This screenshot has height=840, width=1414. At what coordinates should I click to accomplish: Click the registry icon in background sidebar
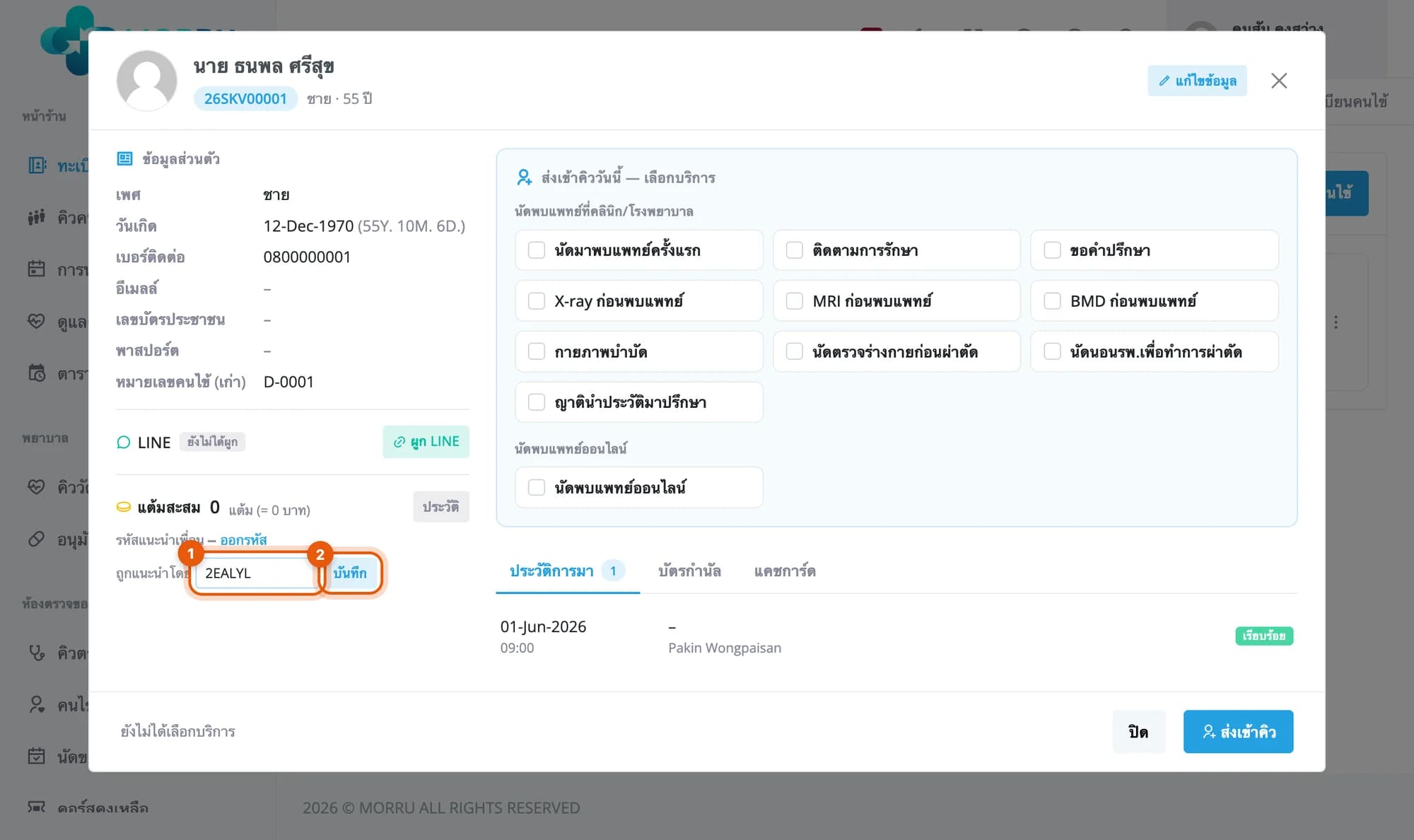(x=37, y=165)
